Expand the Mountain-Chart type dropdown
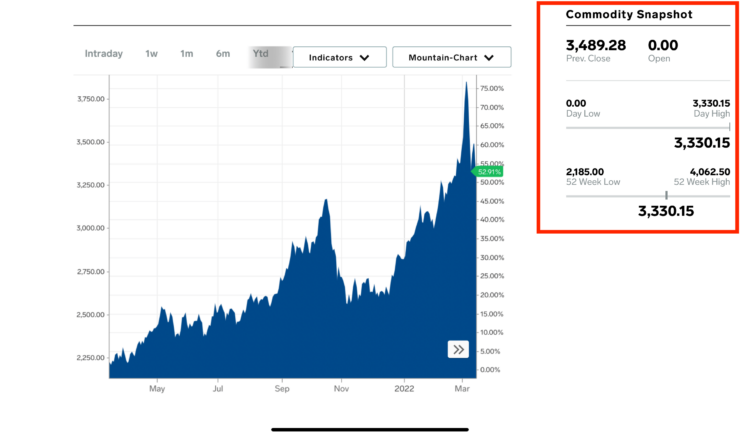Screen dimensions: 740x432 (x=451, y=58)
